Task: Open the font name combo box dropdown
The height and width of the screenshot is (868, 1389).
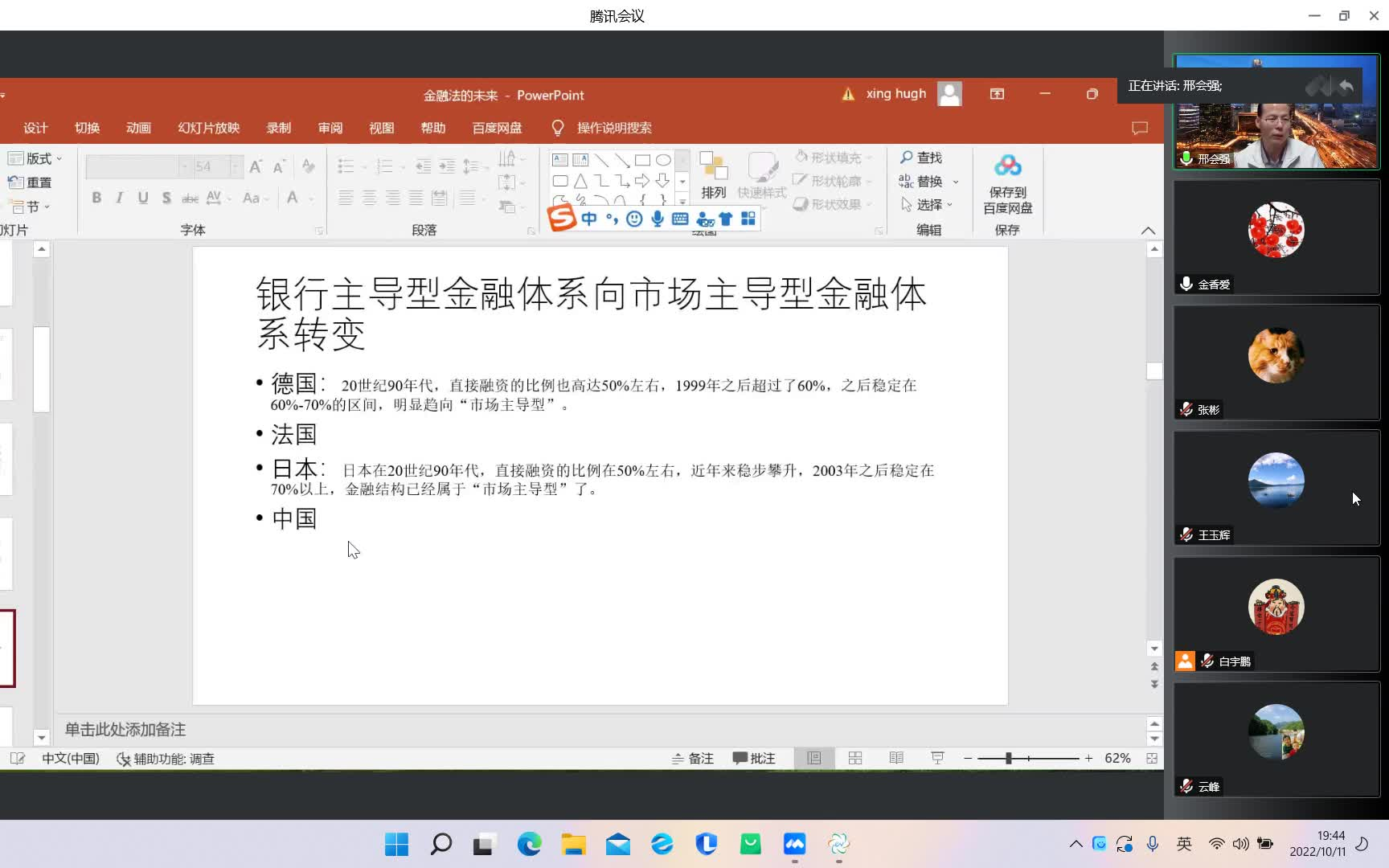Action: [x=184, y=166]
